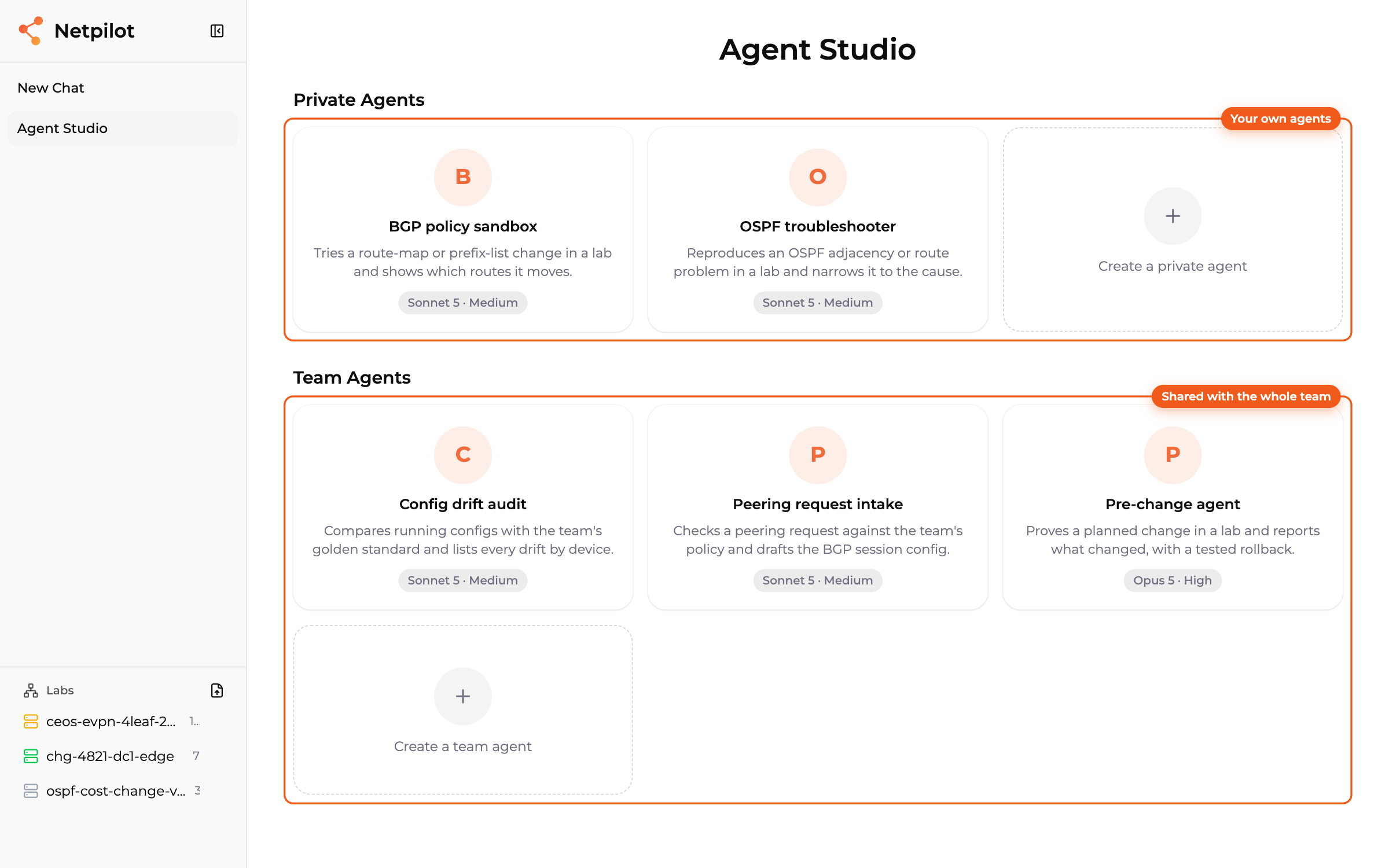Screen dimensions: 1389x868
Task: Click the C avatar of Config drift audit
Action: click(463, 455)
